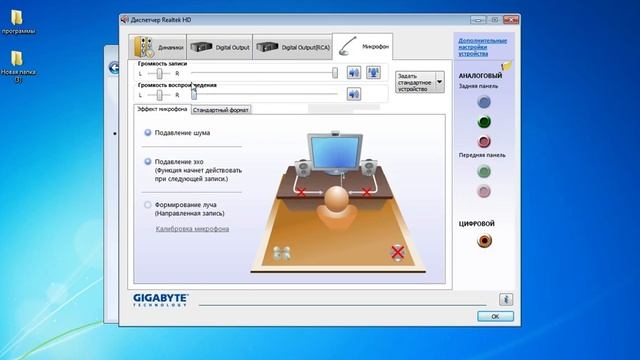Click the green front panel jack
The width and height of the screenshot is (640, 360).
[x=484, y=171]
